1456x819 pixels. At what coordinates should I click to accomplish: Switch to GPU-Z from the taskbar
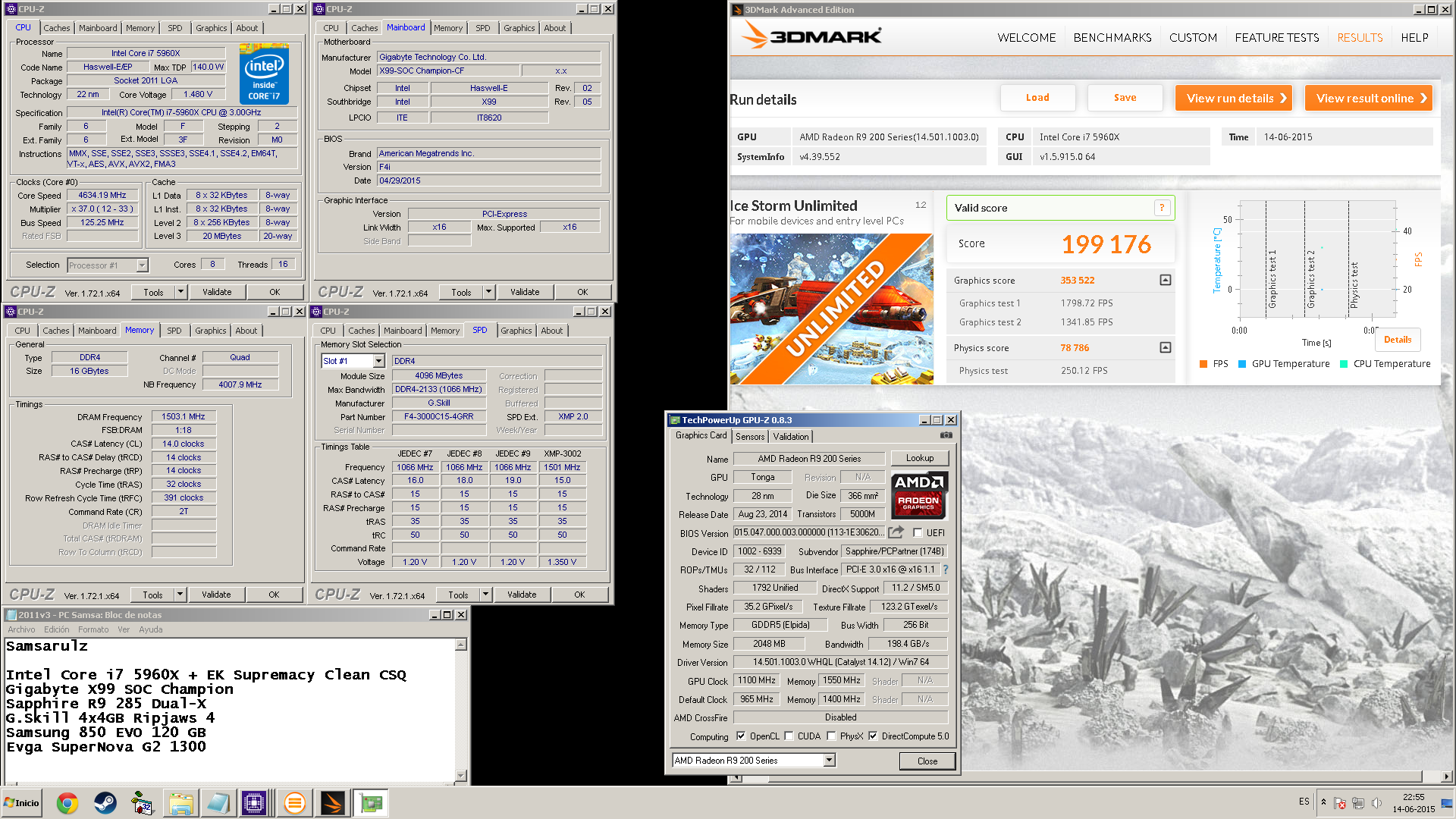click(x=371, y=803)
